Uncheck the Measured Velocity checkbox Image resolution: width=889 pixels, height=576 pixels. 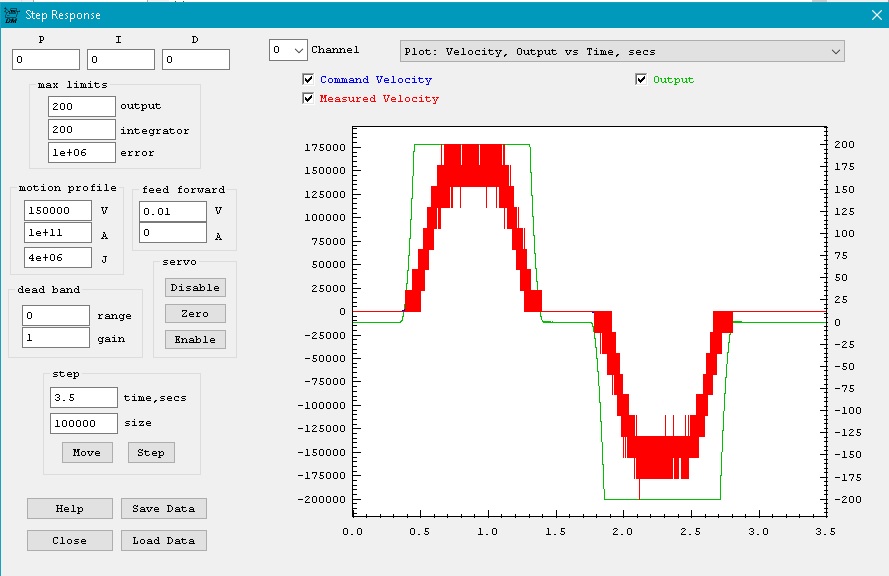pyautogui.click(x=308, y=99)
